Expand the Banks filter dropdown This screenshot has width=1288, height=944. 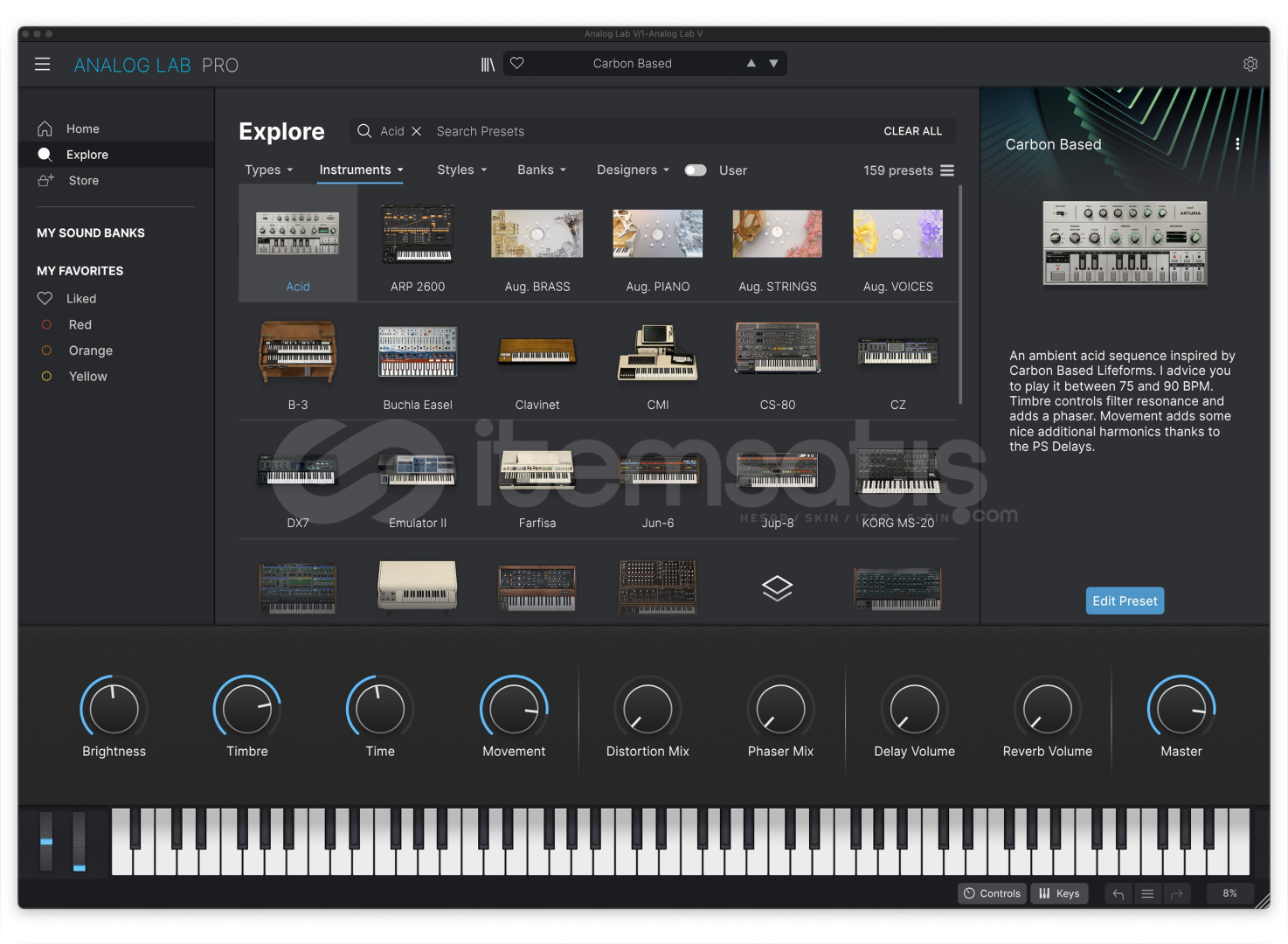coord(541,170)
